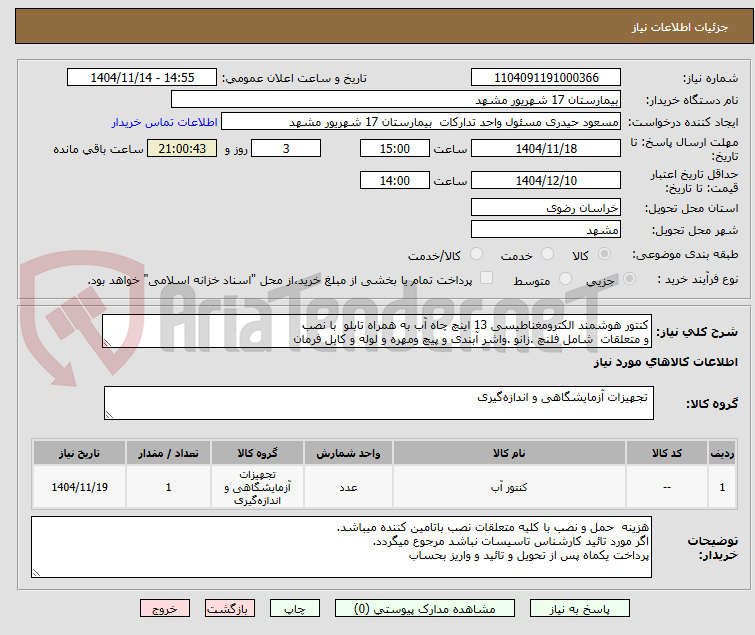Click the deadline time 15:00 field
755x635 pixels.
point(395,148)
